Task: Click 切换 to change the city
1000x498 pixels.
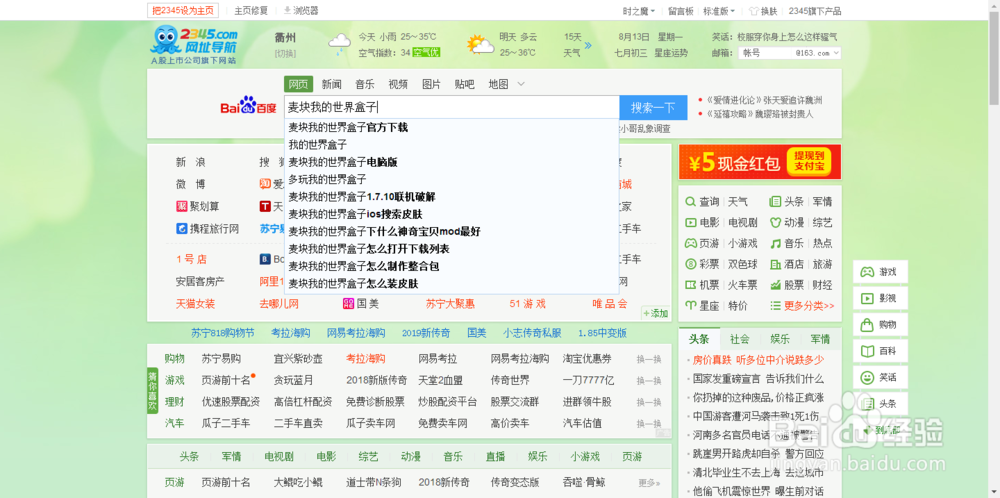Action: [x=285, y=54]
